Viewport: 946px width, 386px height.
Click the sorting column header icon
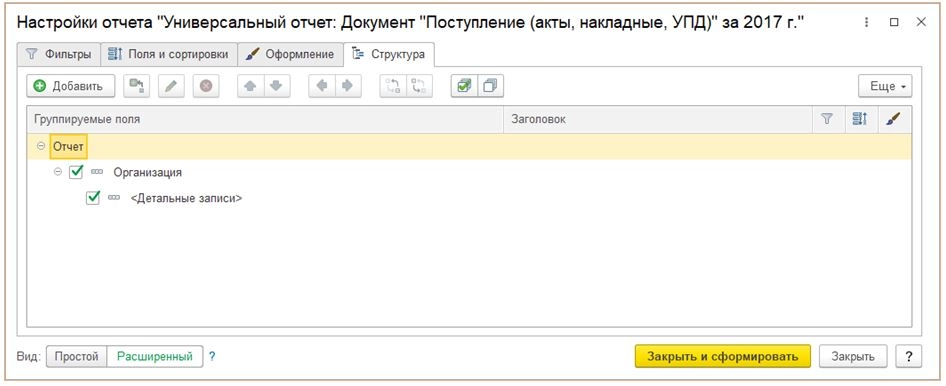pyautogui.click(x=859, y=119)
